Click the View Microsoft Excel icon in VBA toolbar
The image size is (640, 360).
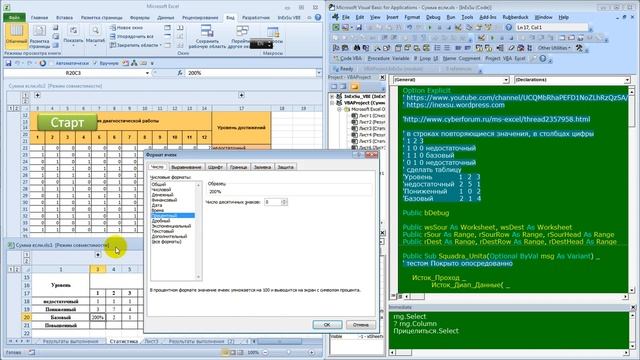tap(336, 27)
